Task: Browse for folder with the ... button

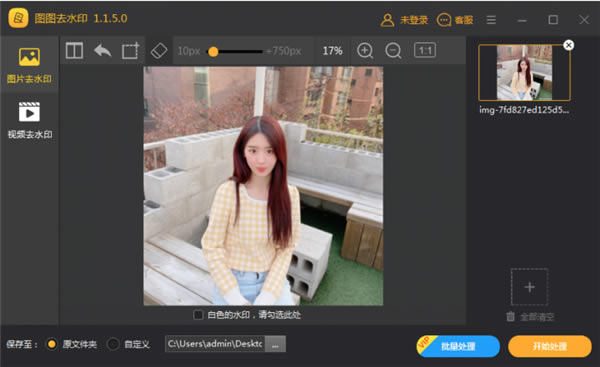Action: point(275,344)
